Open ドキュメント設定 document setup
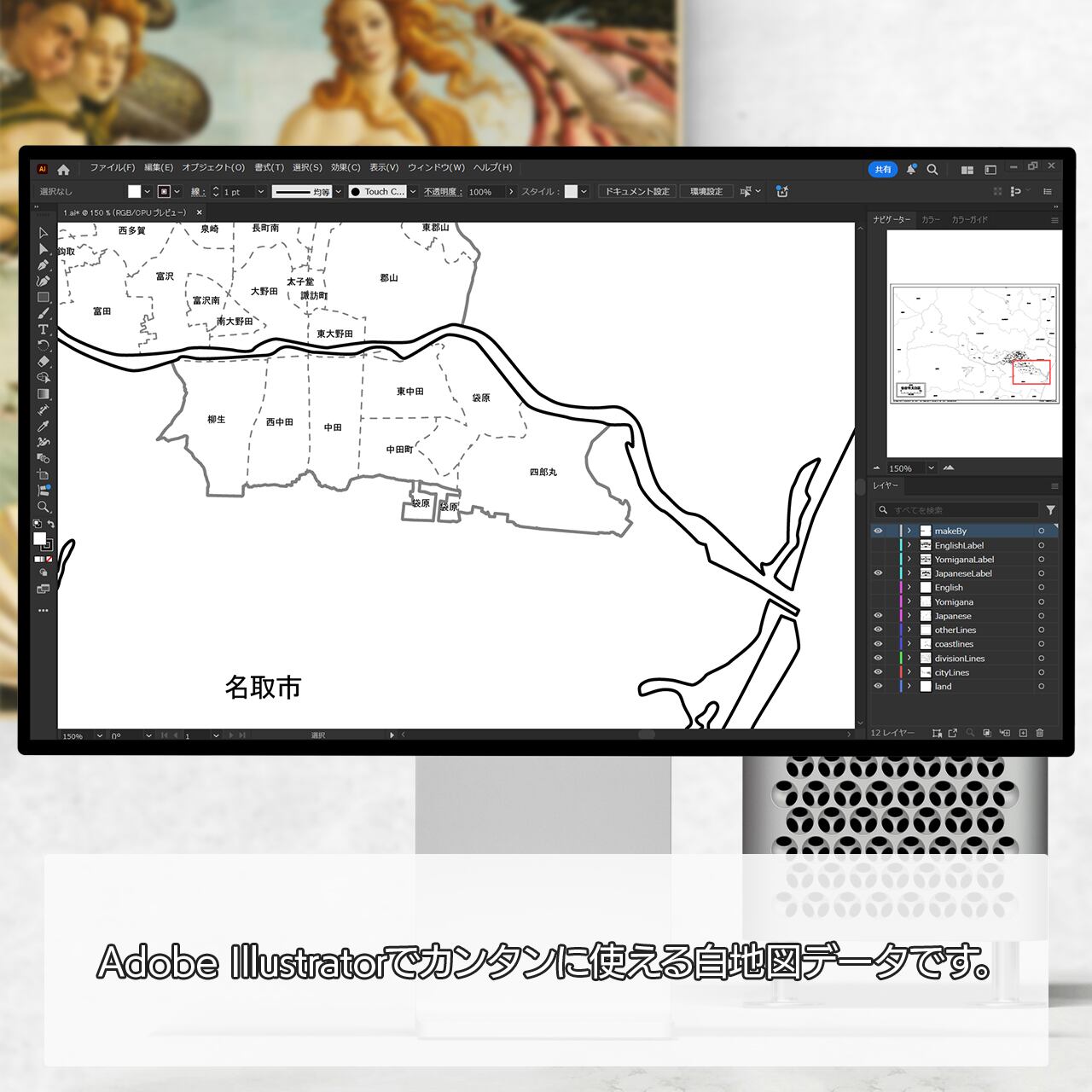The height and width of the screenshot is (1092, 1092). pyautogui.click(x=638, y=192)
